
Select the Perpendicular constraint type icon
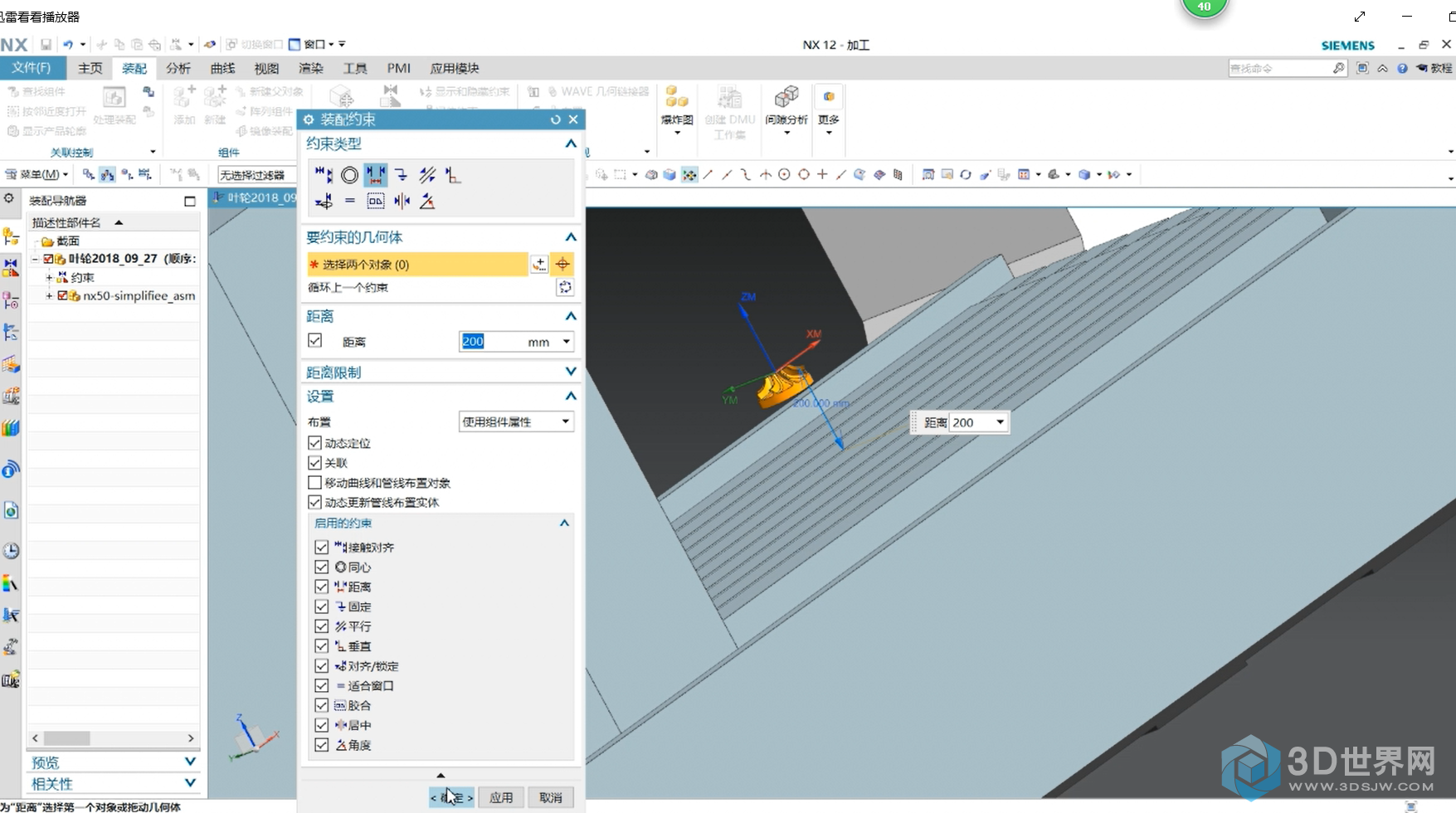(453, 175)
